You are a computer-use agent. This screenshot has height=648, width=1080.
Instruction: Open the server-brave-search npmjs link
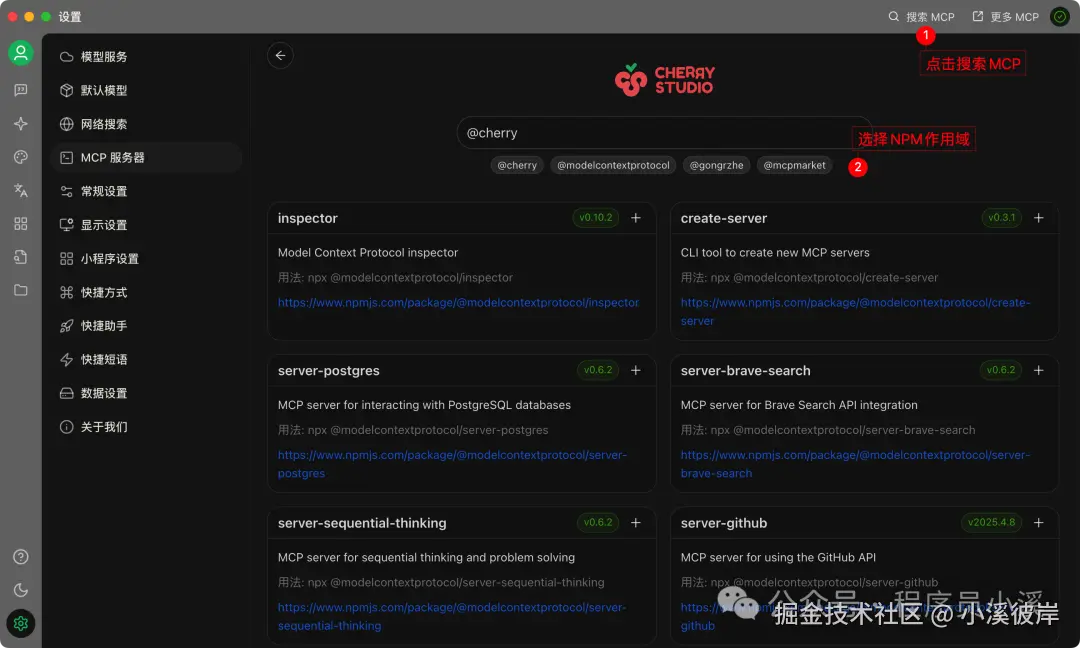[x=855, y=464]
